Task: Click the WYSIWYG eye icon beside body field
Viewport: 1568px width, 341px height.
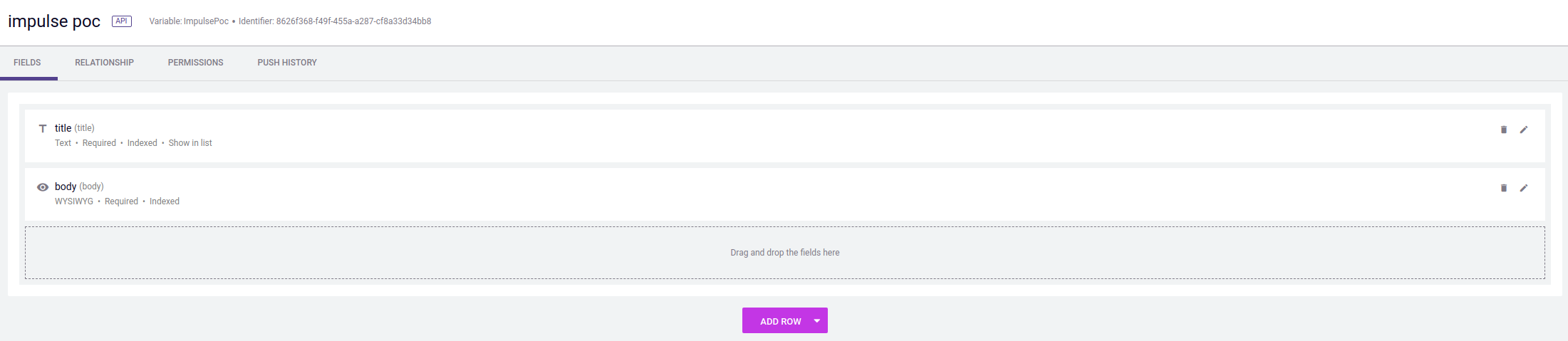Action: click(x=43, y=187)
